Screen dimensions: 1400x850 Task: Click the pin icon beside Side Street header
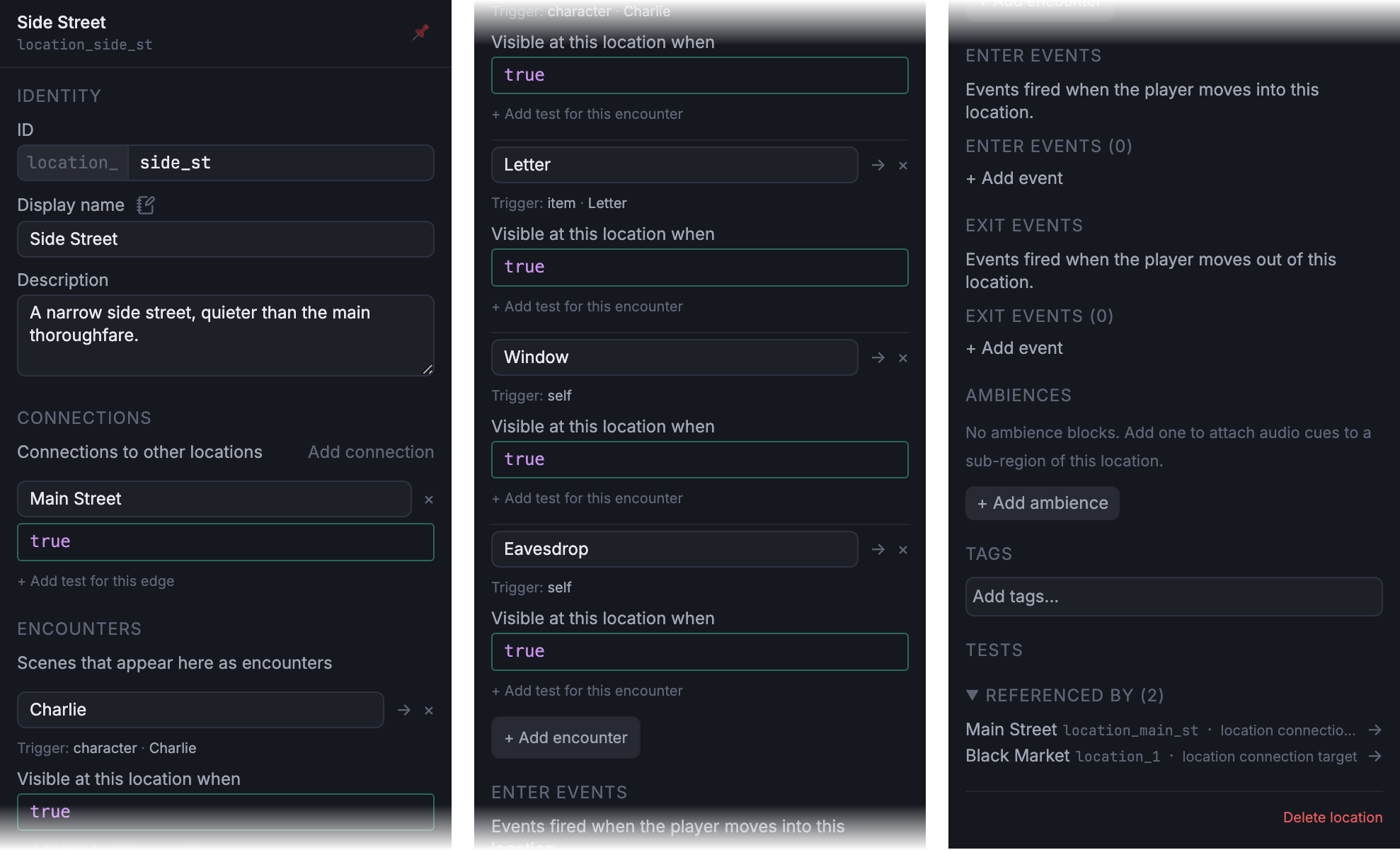click(420, 32)
